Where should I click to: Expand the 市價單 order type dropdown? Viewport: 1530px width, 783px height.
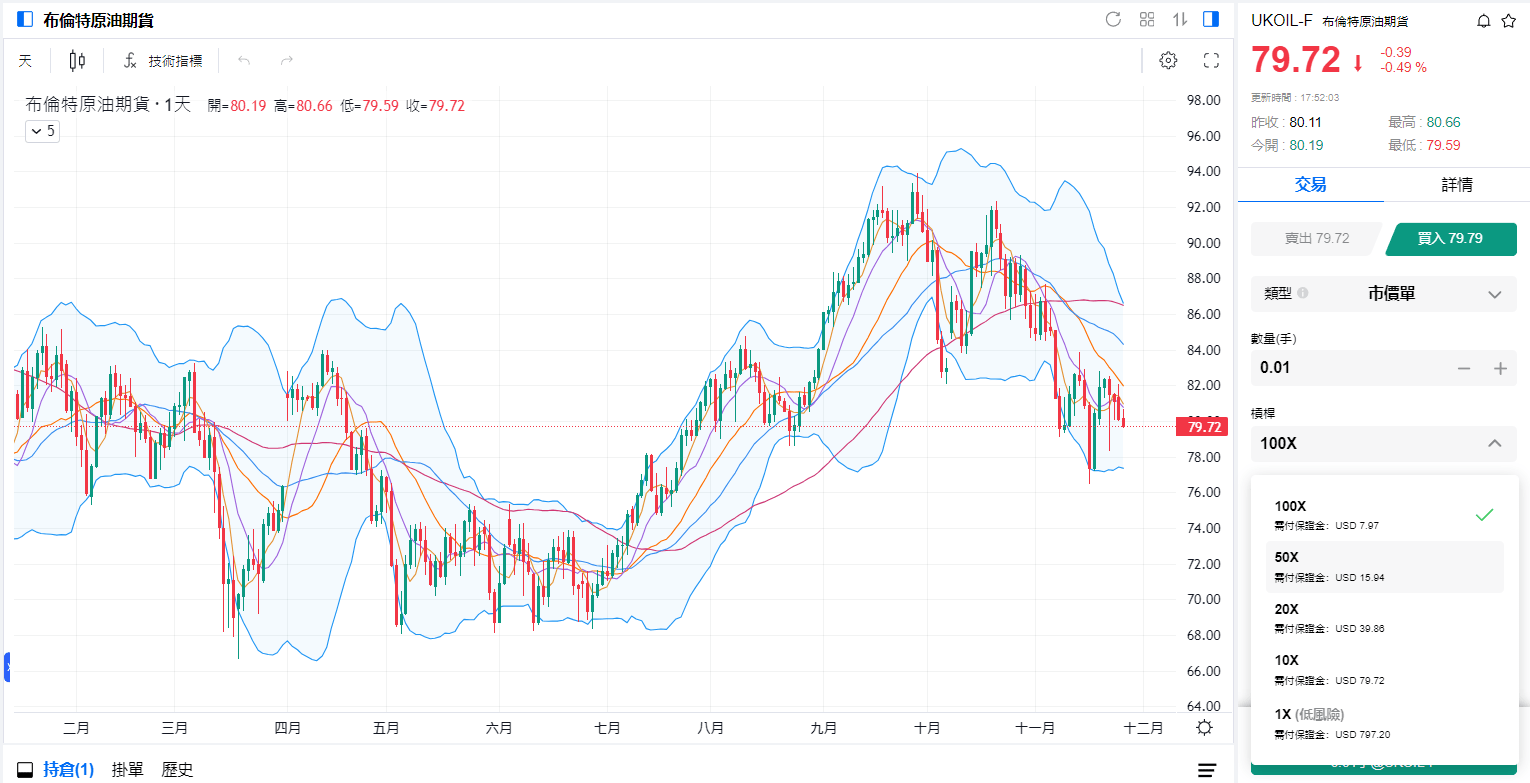click(1384, 294)
